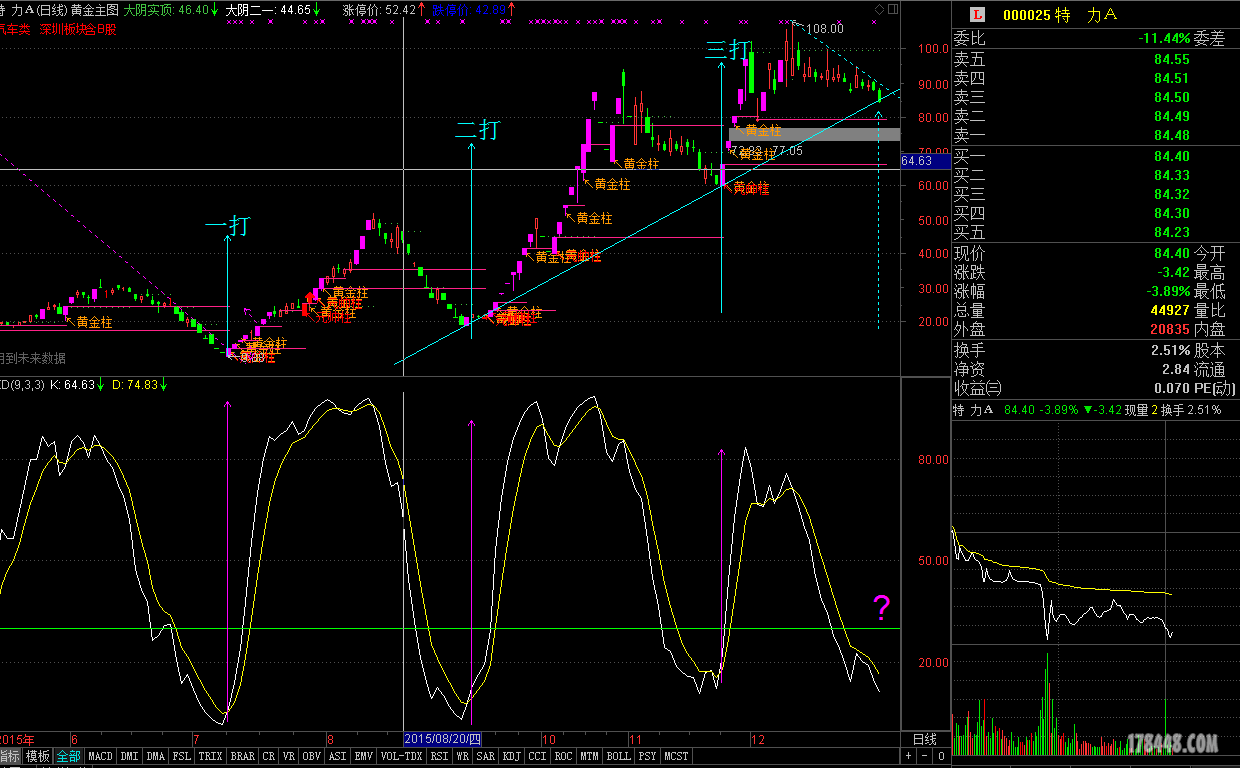Click the 买二 price 84.33
Viewport: 1240px width, 768px height.
1172,175
